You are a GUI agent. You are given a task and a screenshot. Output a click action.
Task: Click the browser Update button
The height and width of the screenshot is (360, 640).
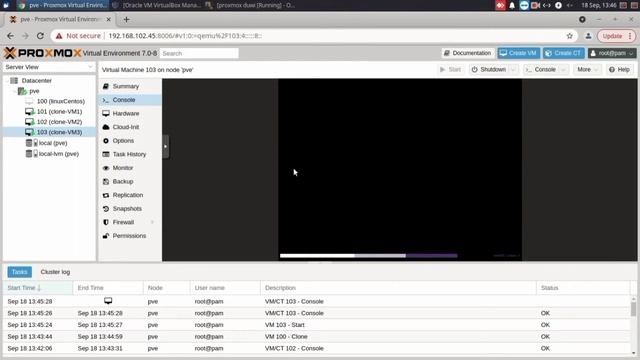(x=616, y=36)
